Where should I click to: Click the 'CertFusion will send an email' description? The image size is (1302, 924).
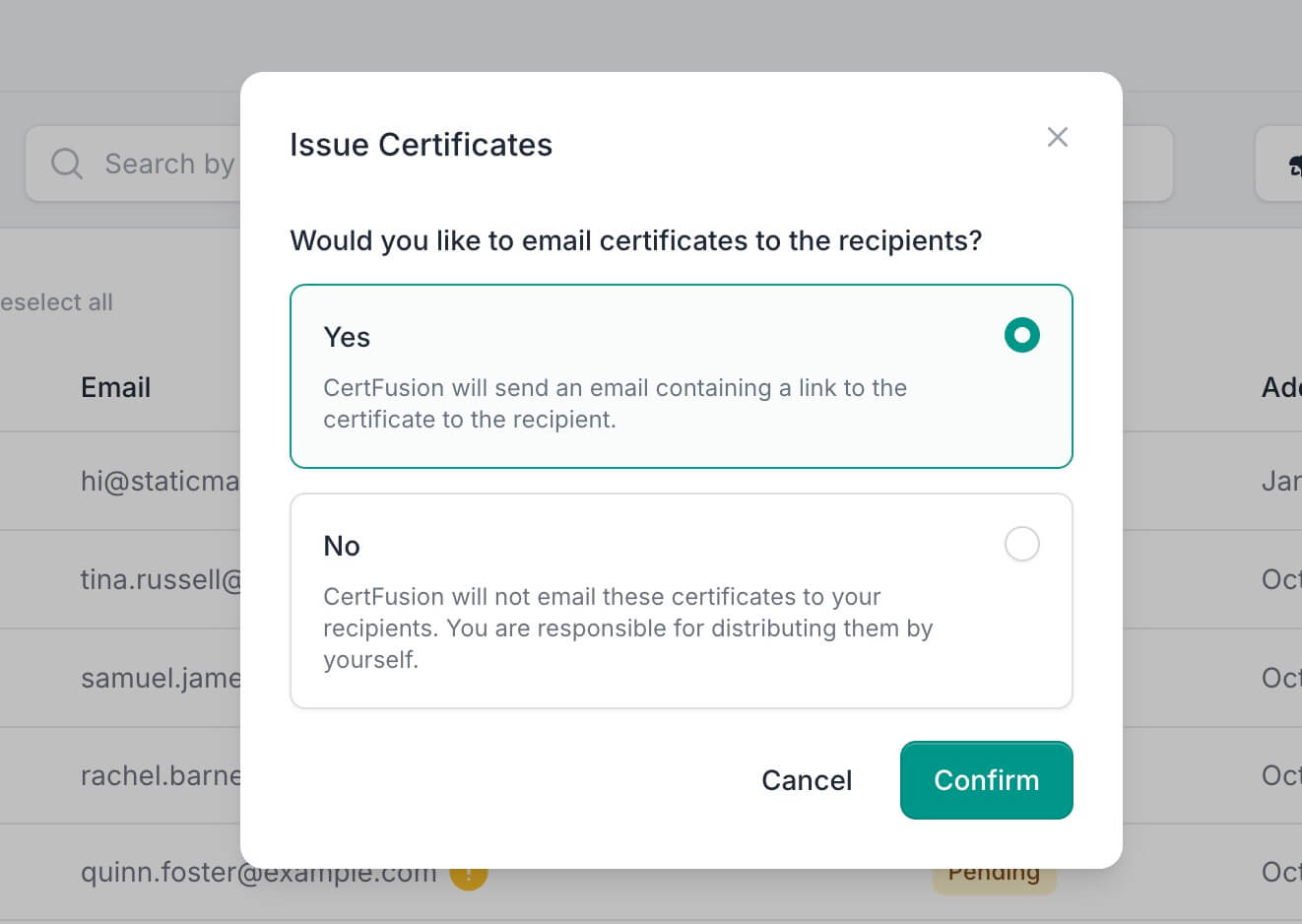click(615, 404)
